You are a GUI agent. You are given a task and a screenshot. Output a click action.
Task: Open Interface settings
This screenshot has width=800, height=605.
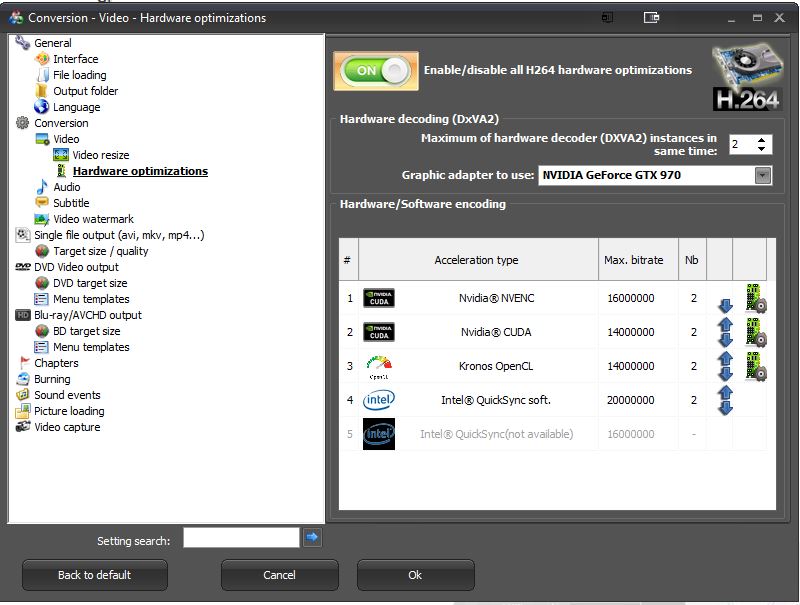(x=76, y=59)
